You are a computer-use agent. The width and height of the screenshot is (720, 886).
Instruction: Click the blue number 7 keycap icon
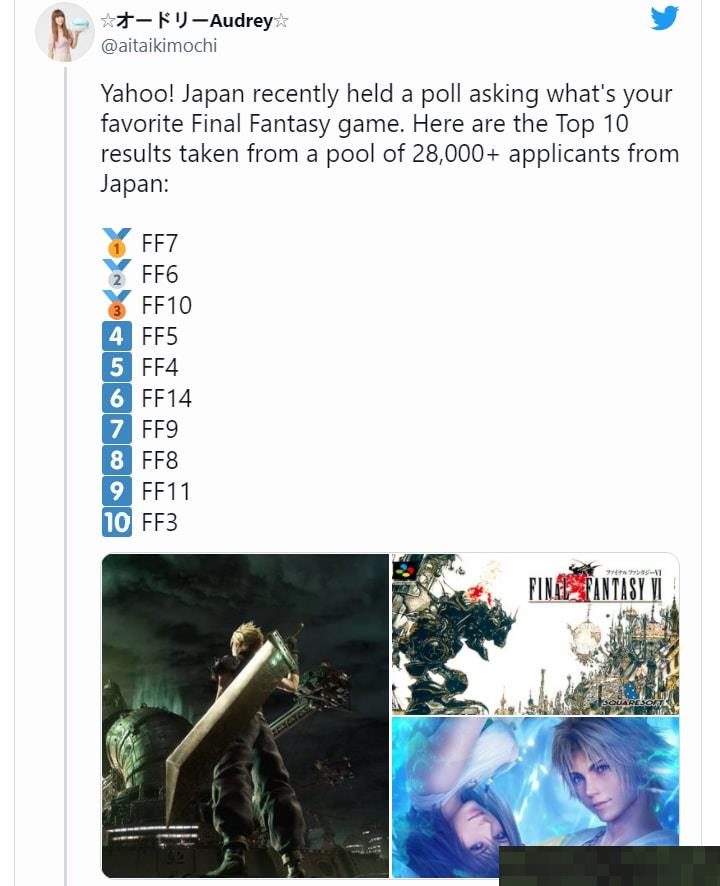pyautogui.click(x=117, y=429)
